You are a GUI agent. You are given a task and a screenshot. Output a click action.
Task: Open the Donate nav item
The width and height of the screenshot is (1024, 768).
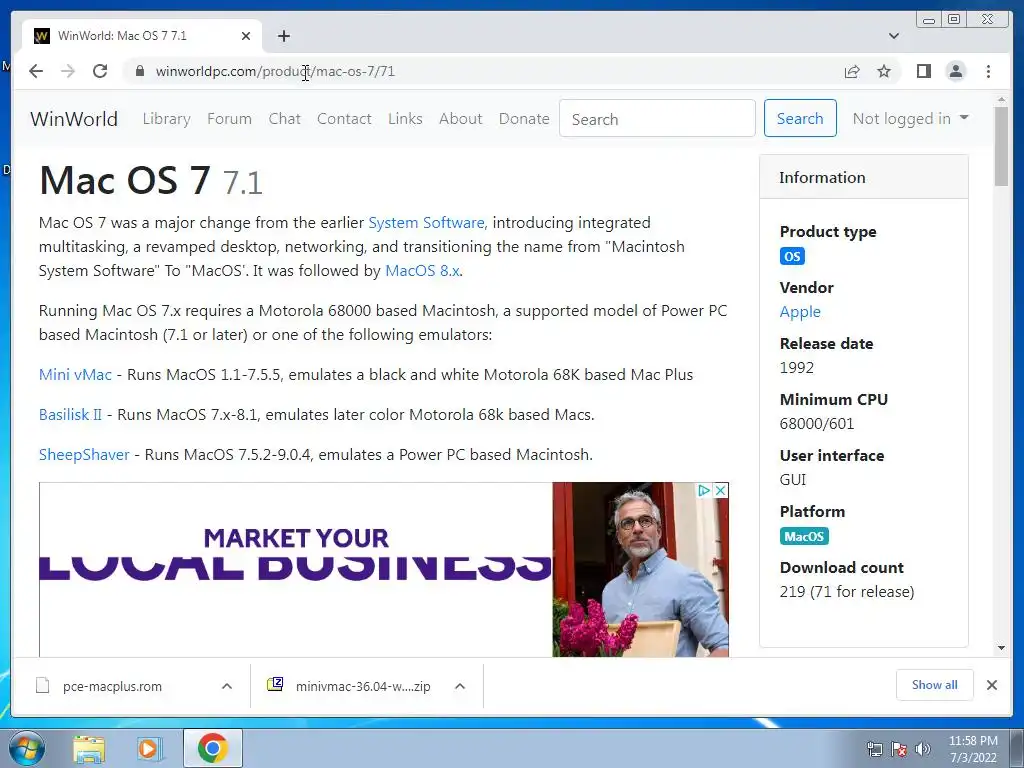524,119
